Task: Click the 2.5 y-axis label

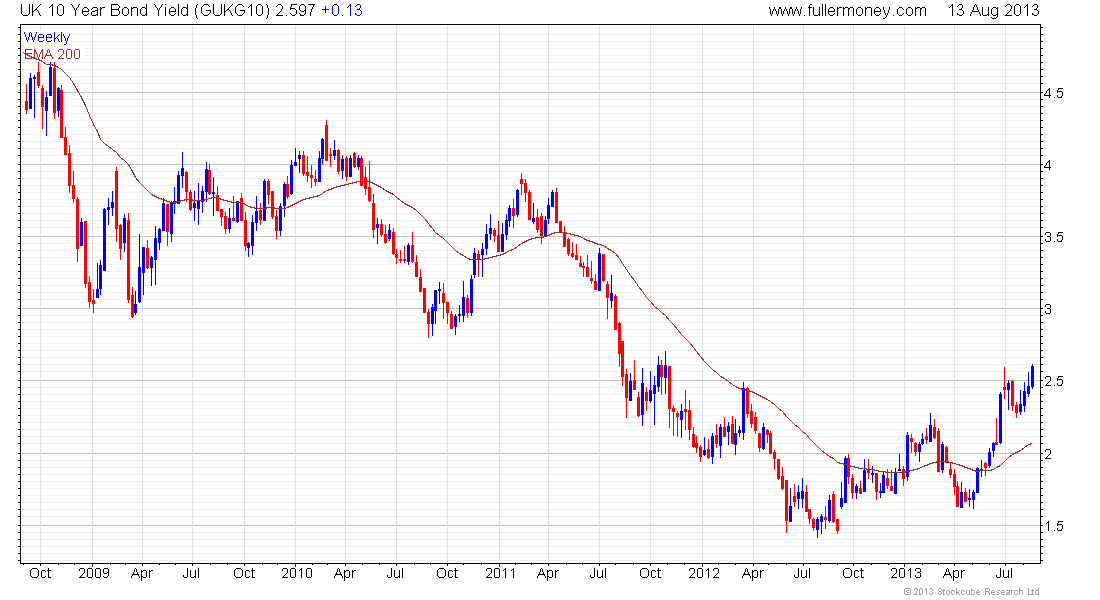Action: pos(1054,381)
